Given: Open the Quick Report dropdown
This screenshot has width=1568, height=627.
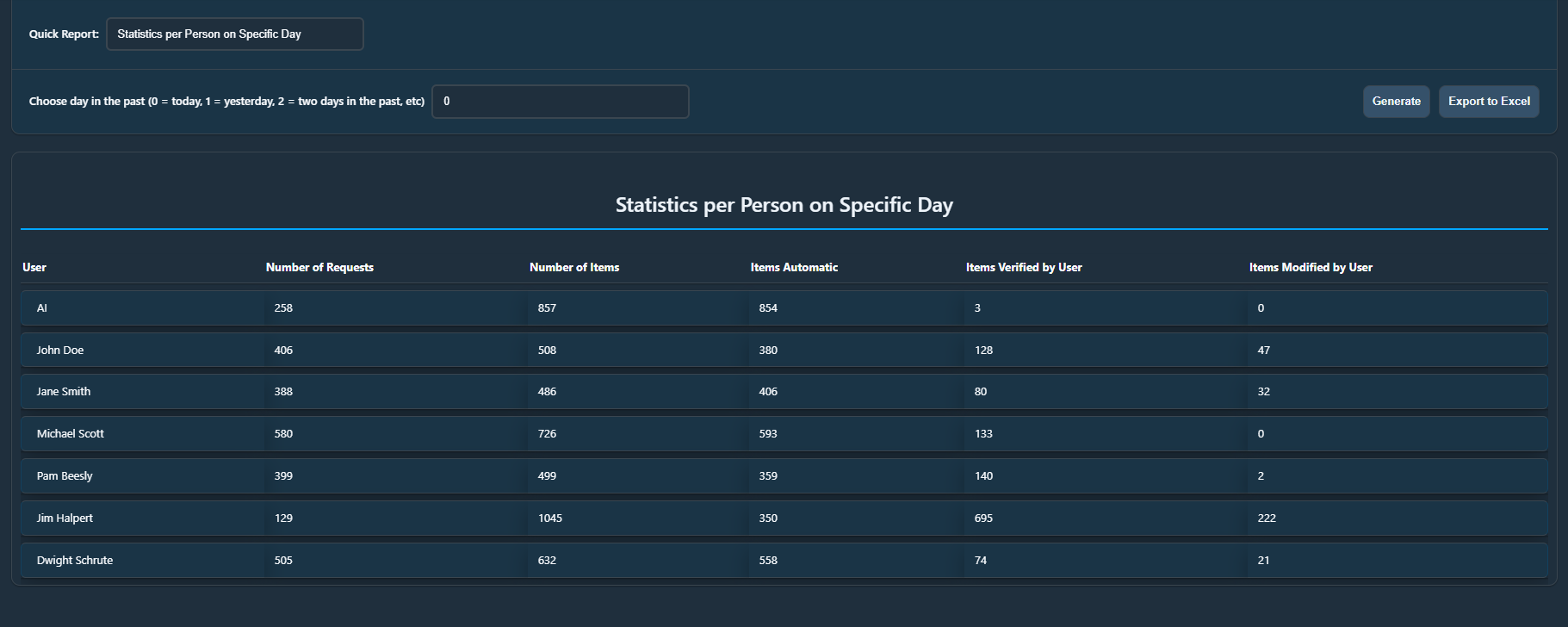Looking at the screenshot, I should (234, 34).
